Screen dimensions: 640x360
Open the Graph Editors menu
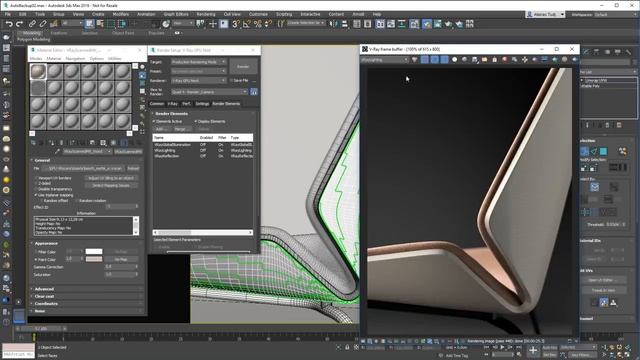pyautogui.click(x=176, y=14)
